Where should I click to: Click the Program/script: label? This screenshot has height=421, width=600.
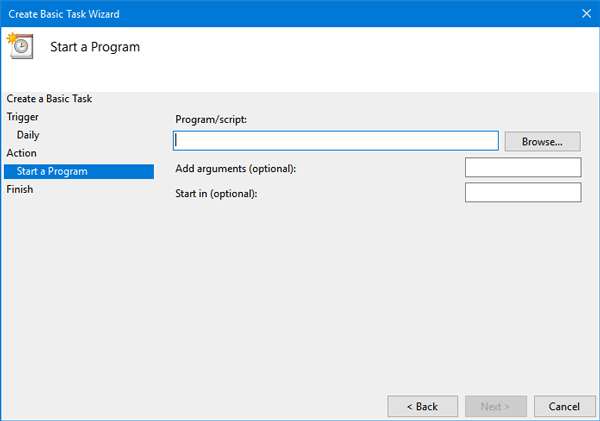[x=211, y=119]
